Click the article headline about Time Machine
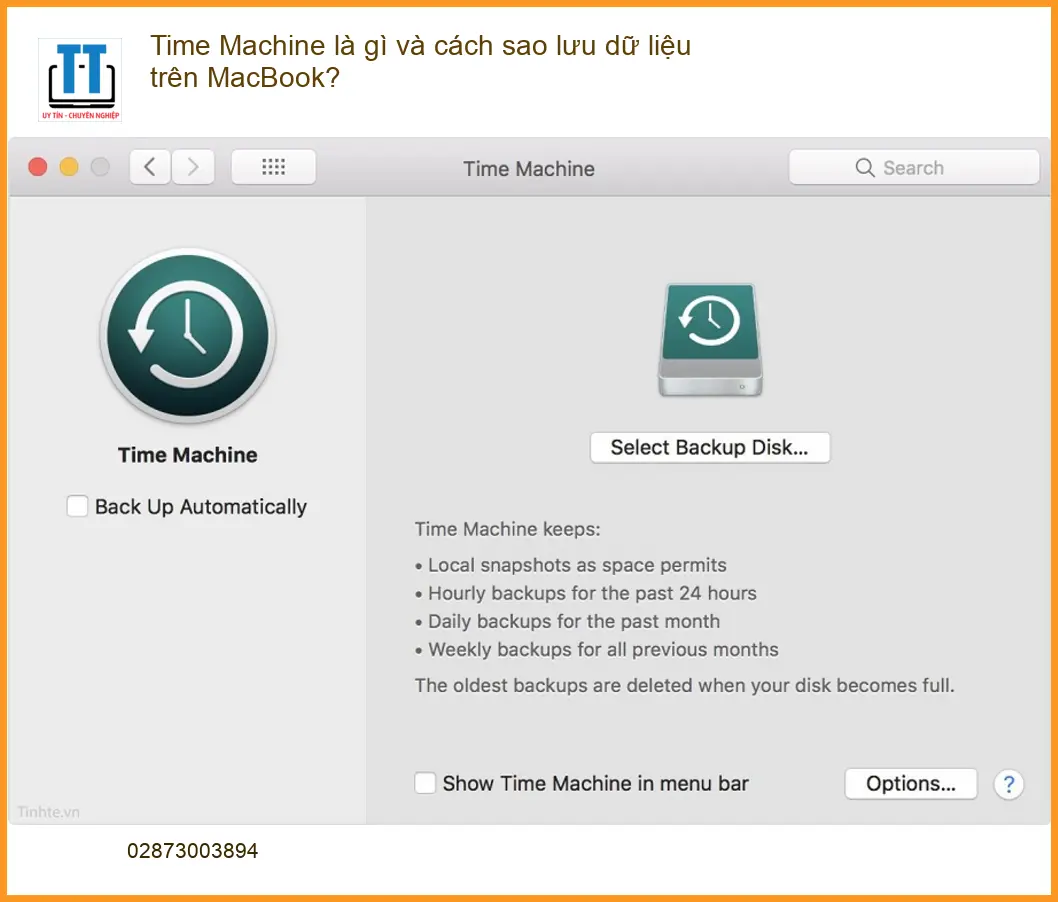This screenshot has height=902, width=1058. coord(420,61)
